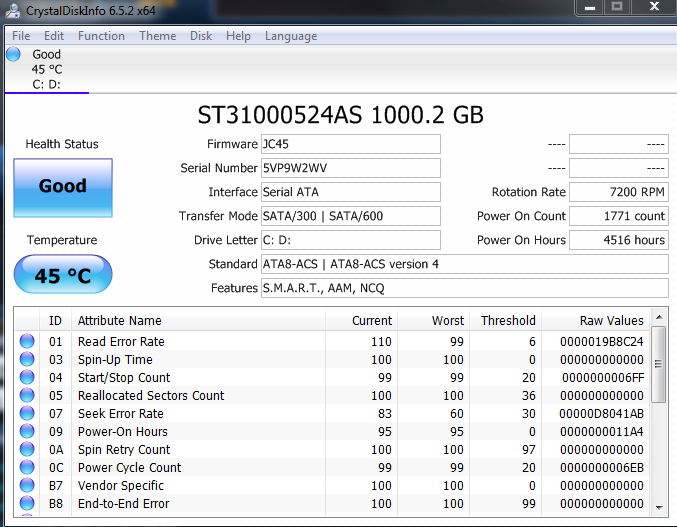This screenshot has width=677, height=527.
Task: Select the Seek Error Rate attribute name
Action: pyautogui.click(x=120, y=413)
